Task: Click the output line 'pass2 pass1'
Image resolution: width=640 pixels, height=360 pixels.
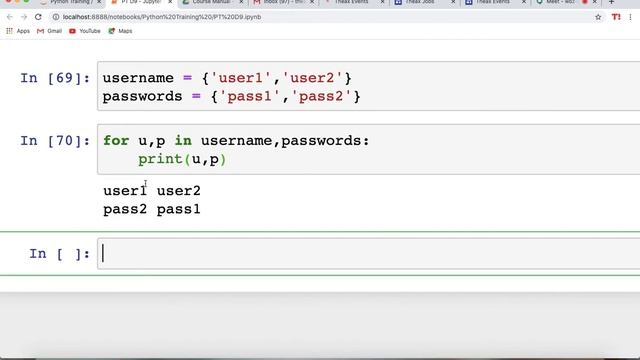Action: pyautogui.click(x=152, y=209)
